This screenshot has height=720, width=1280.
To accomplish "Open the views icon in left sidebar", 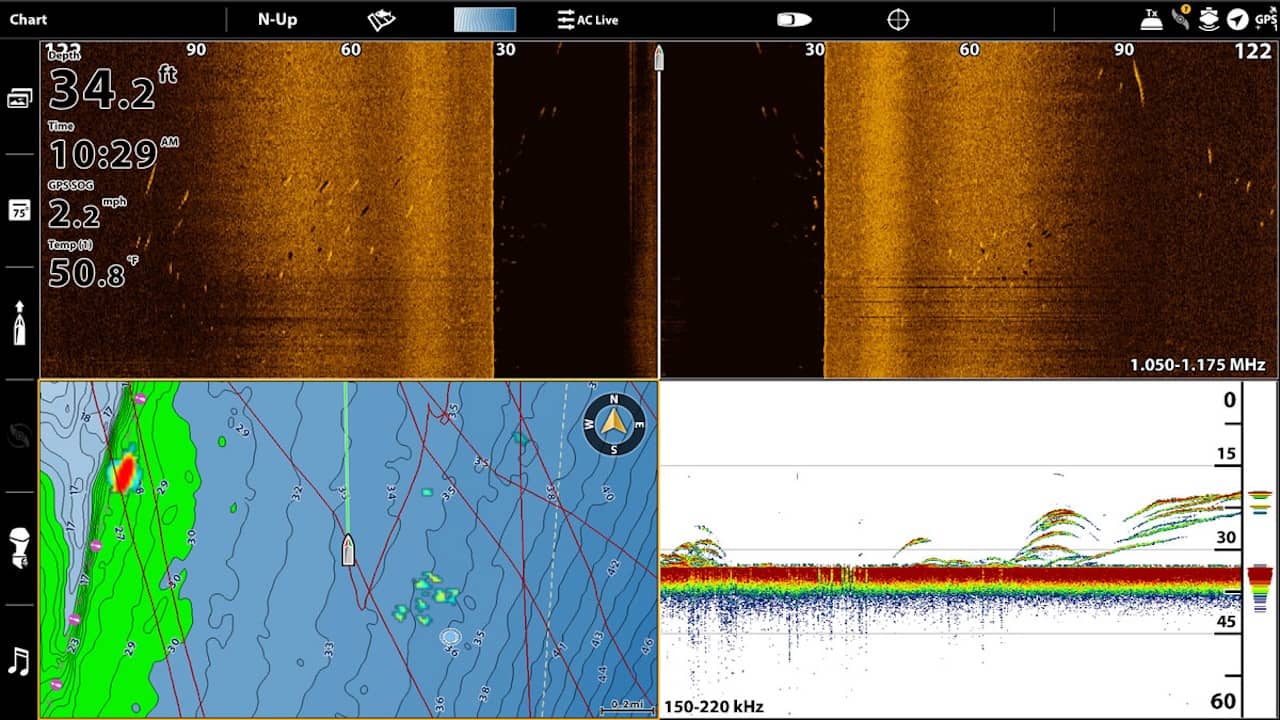I will 19,98.
